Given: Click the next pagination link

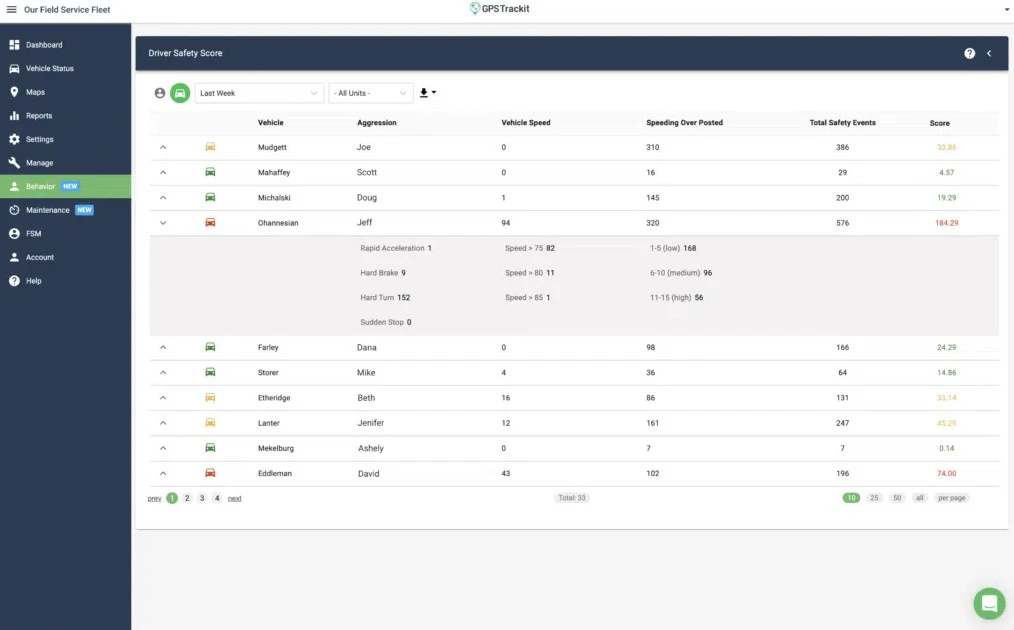Looking at the screenshot, I should pyautogui.click(x=234, y=497).
